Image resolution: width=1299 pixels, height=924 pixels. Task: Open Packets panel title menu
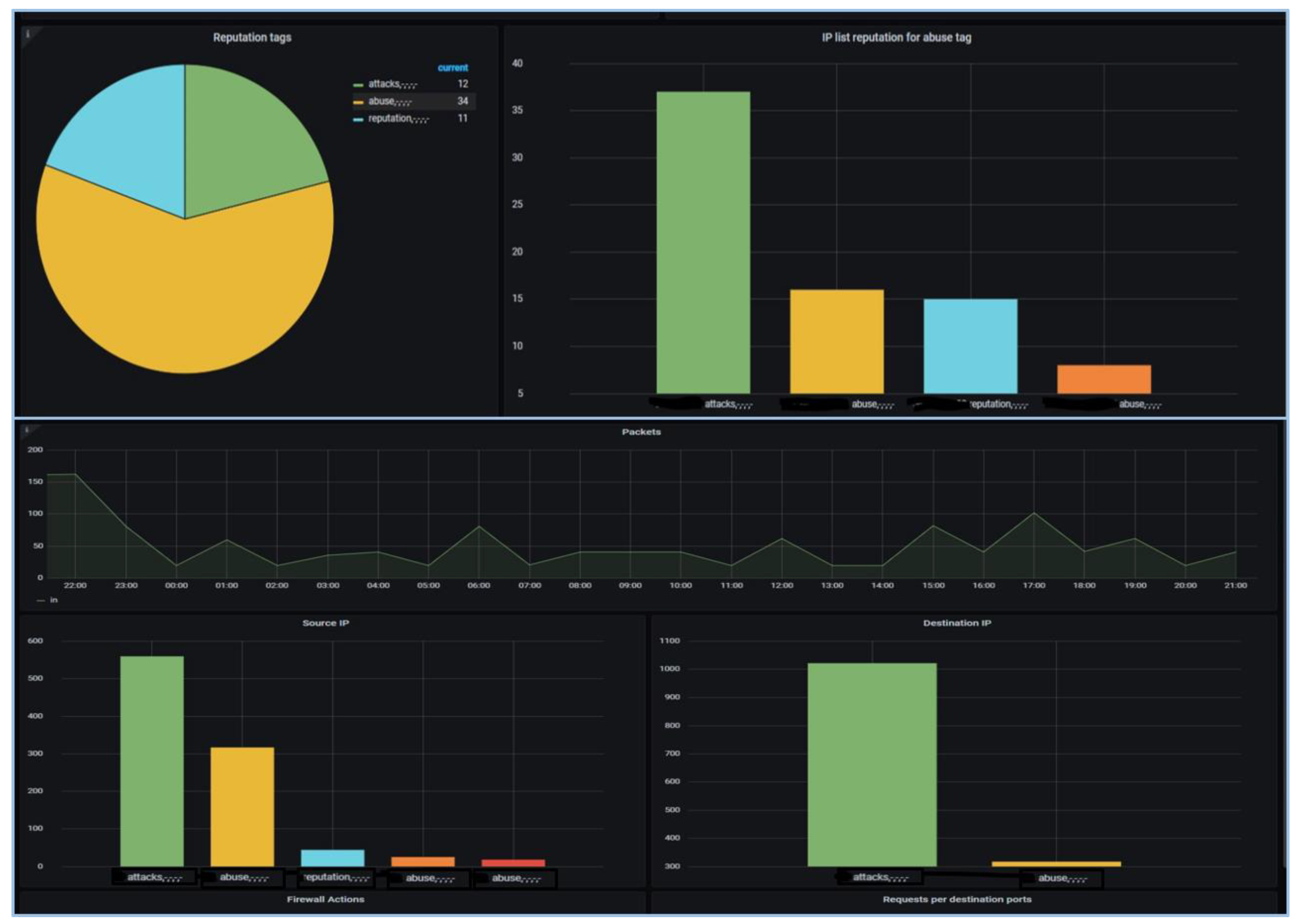pyautogui.click(x=641, y=432)
